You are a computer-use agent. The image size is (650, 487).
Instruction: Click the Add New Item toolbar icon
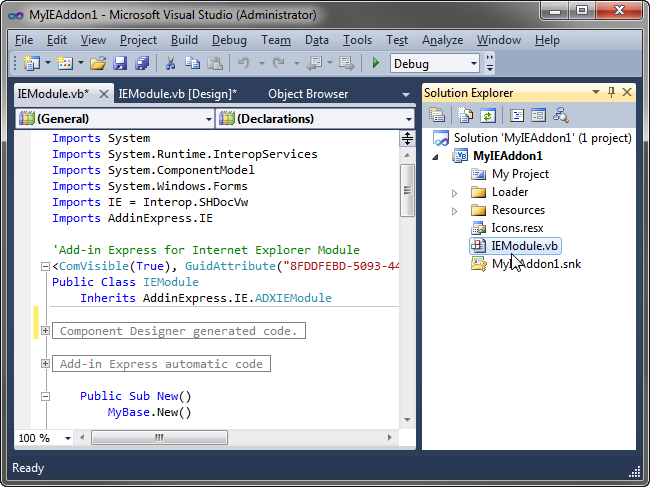click(x=65, y=63)
